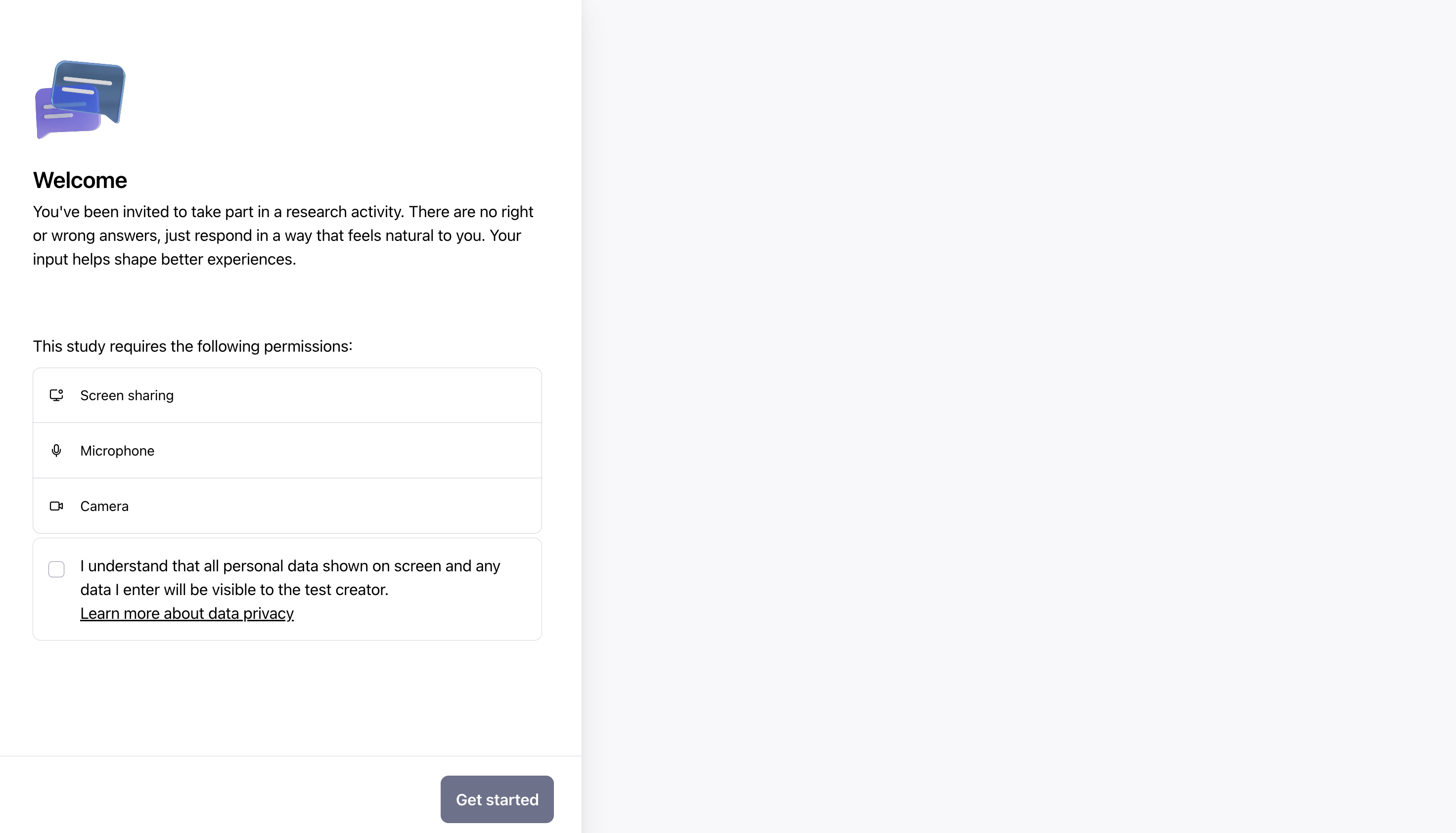Click the Welcome heading
Viewport: 1456px width, 833px height.
point(80,180)
